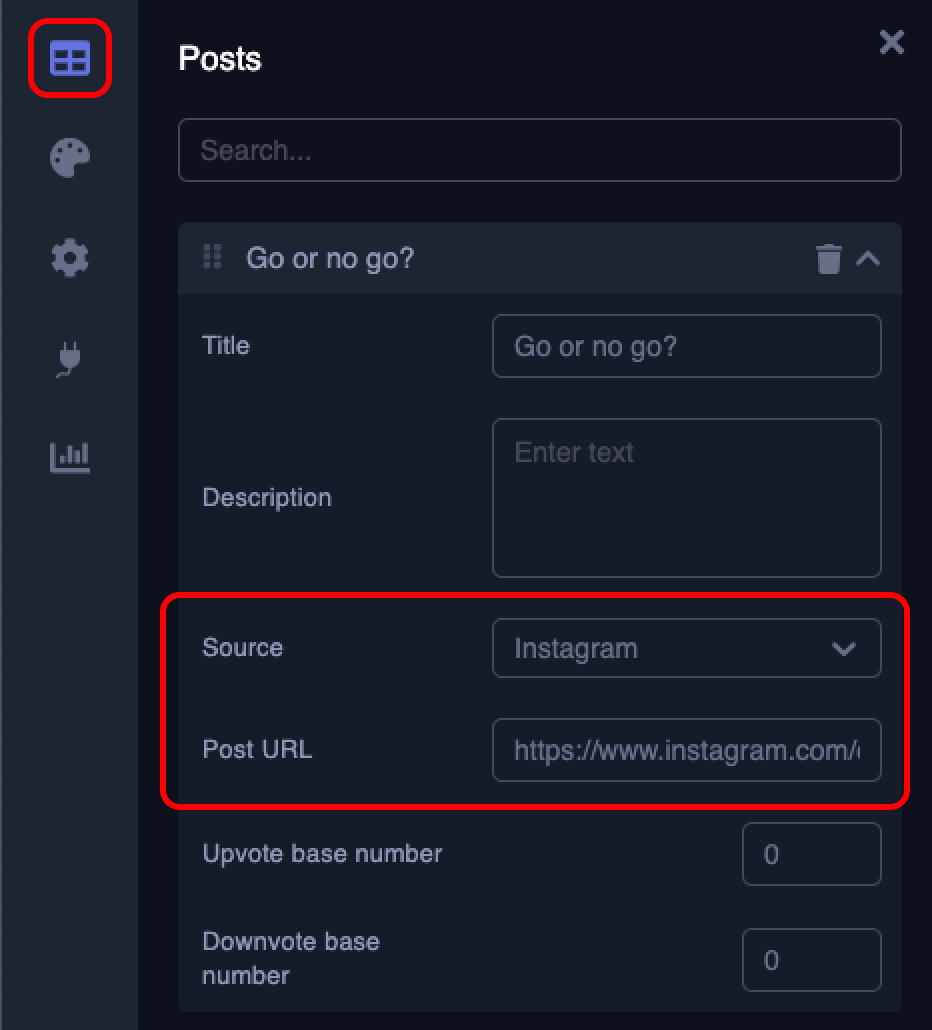Open the gear settings sidebar icon

[x=70, y=258]
